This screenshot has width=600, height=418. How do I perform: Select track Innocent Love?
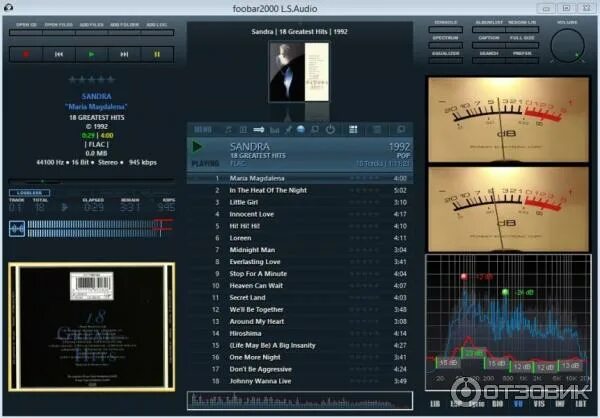tap(300, 214)
